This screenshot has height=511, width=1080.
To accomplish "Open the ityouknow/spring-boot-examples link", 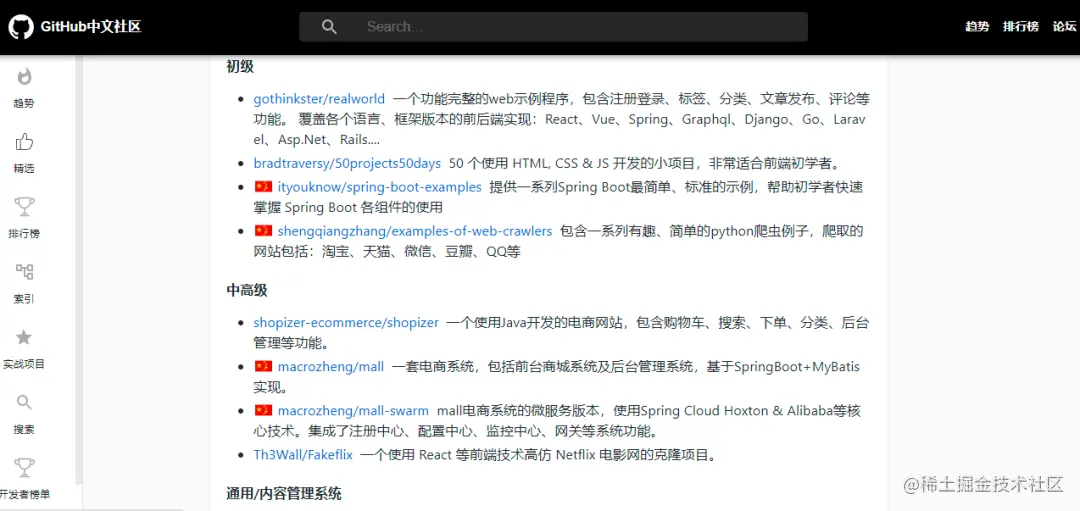I will pos(380,187).
